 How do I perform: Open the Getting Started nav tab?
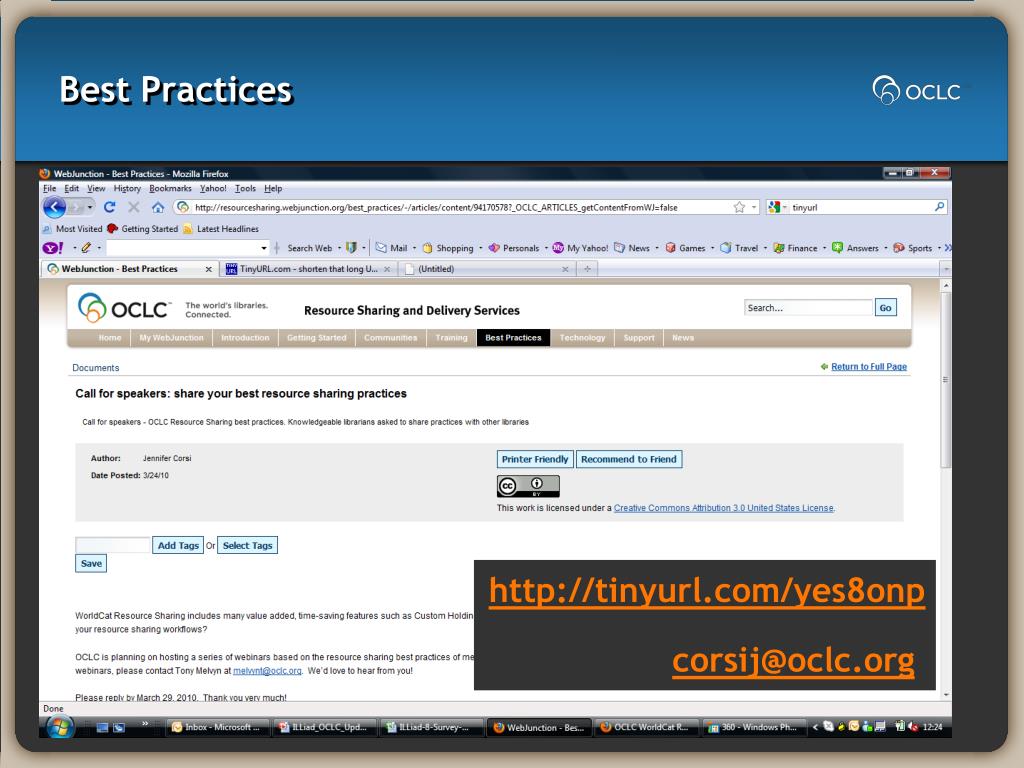pyautogui.click(x=317, y=338)
